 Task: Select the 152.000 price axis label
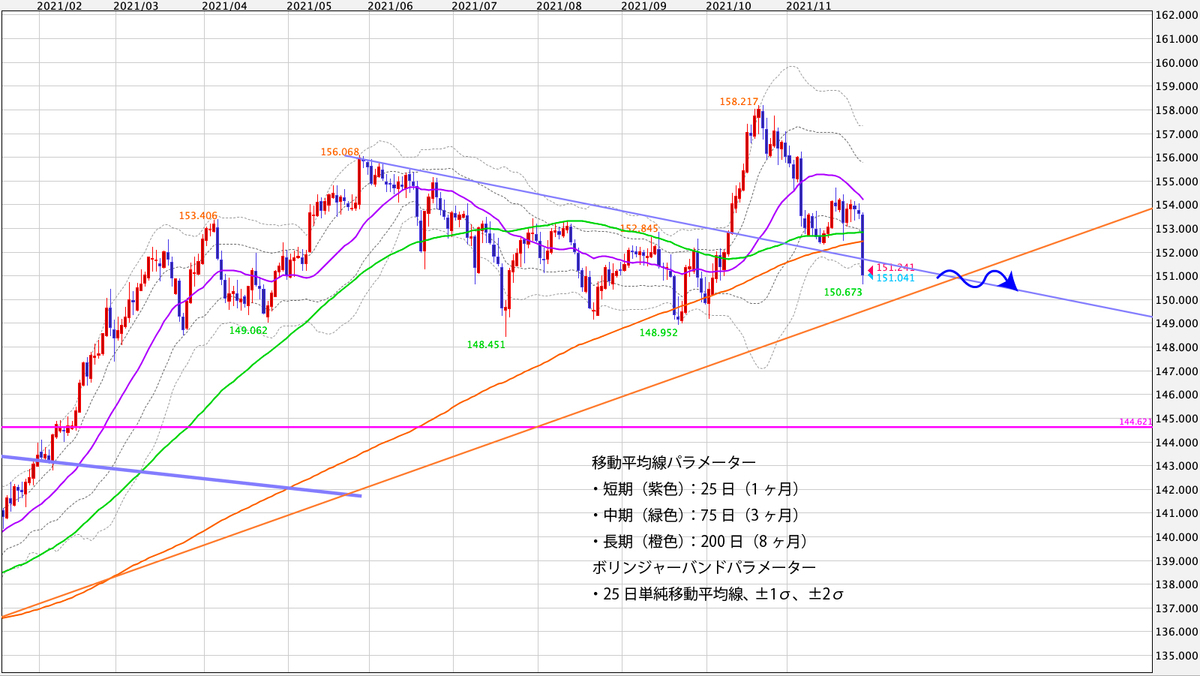pyautogui.click(x=1176, y=253)
